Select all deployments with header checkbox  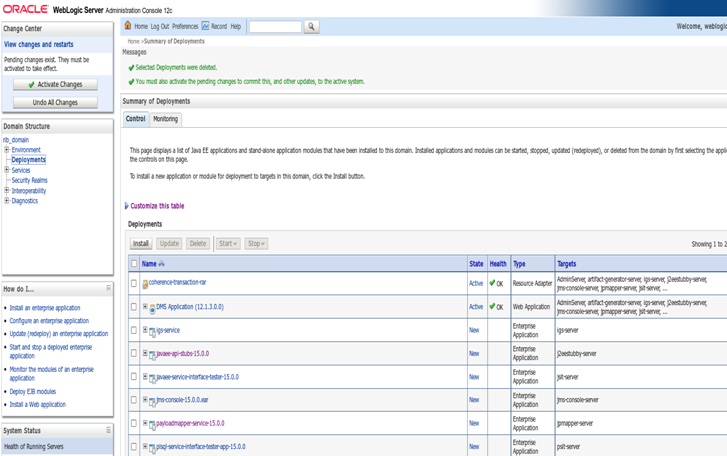[134, 263]
